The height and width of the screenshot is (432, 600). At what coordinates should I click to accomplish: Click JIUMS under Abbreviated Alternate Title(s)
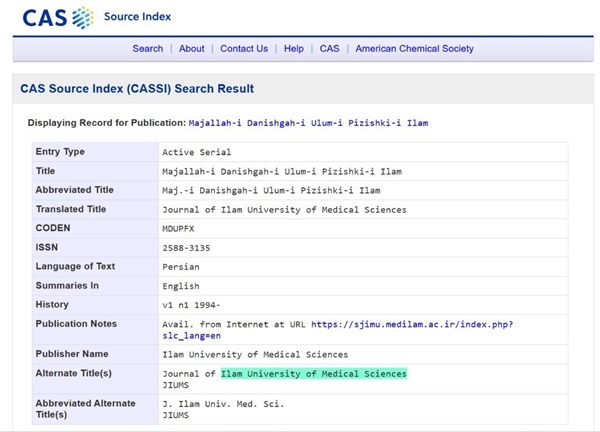(x=176, y=415)
